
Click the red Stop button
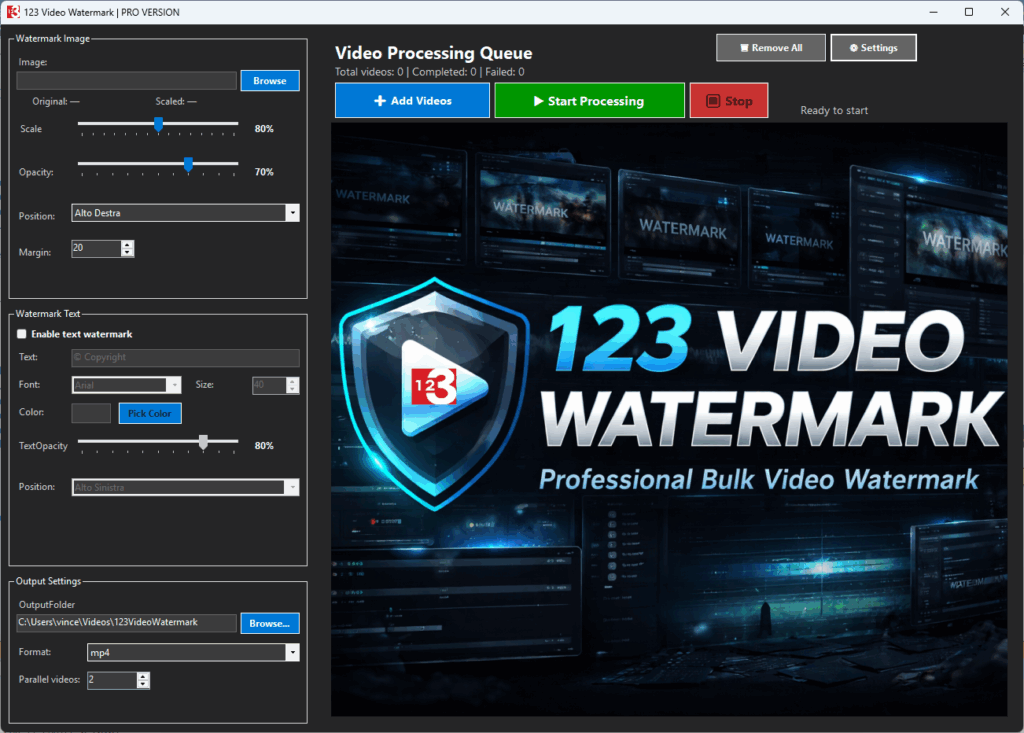click(x=728, y=101)
